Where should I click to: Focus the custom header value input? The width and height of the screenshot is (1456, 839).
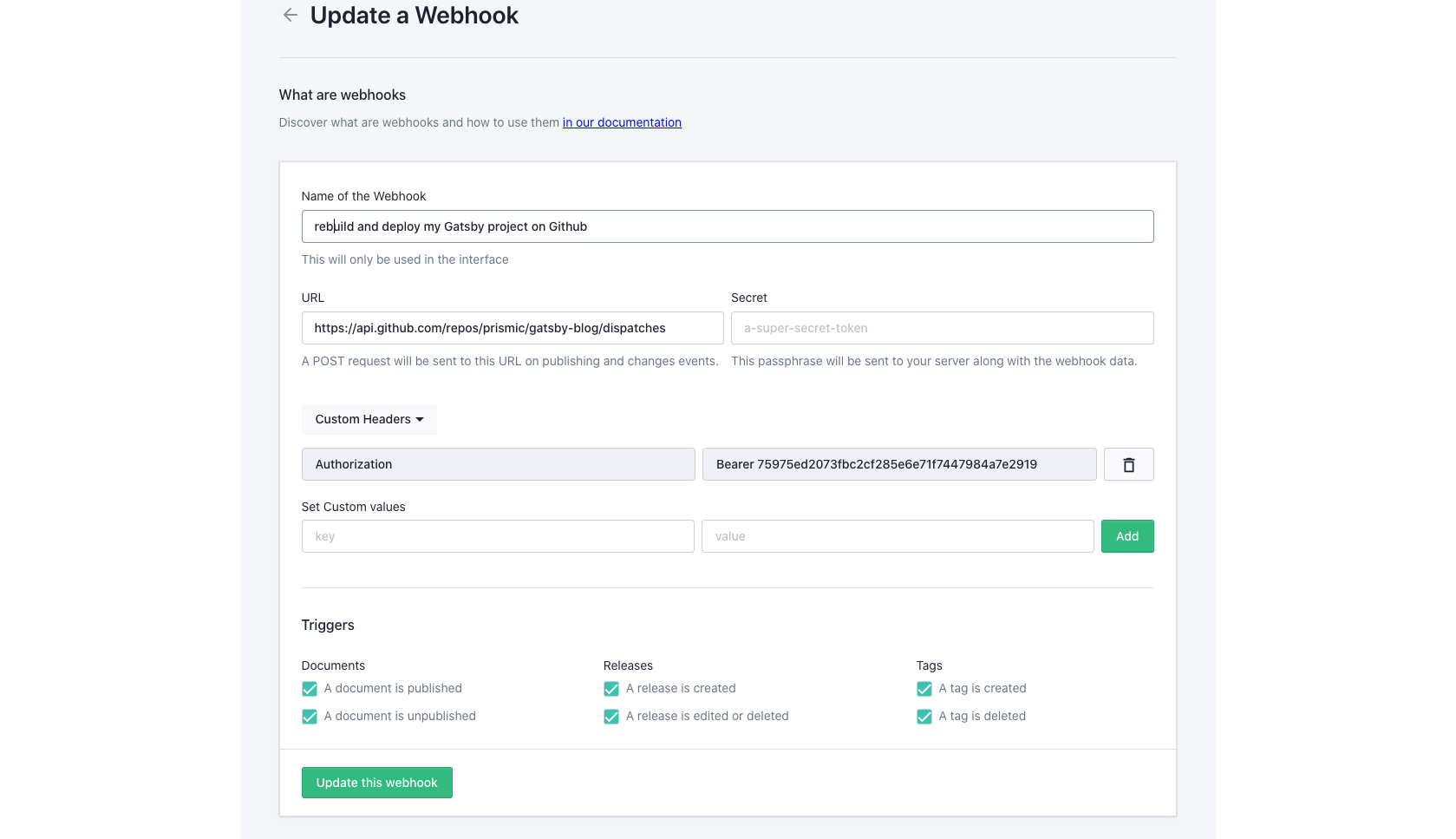[898, 536]
